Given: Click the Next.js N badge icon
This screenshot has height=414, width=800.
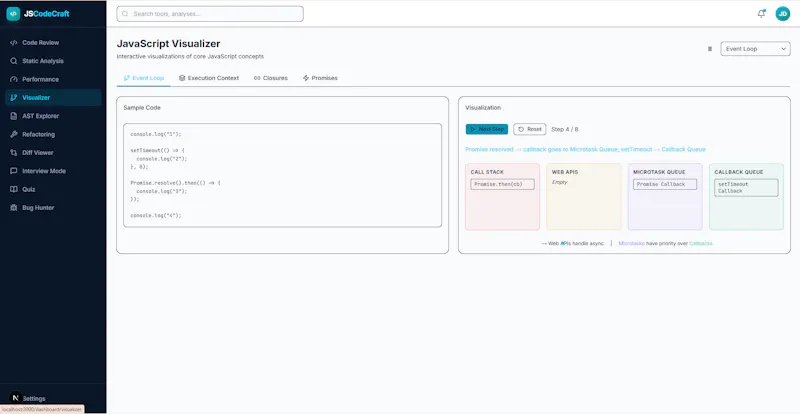Looking at the screenshot, I should (x=16, y=397).
